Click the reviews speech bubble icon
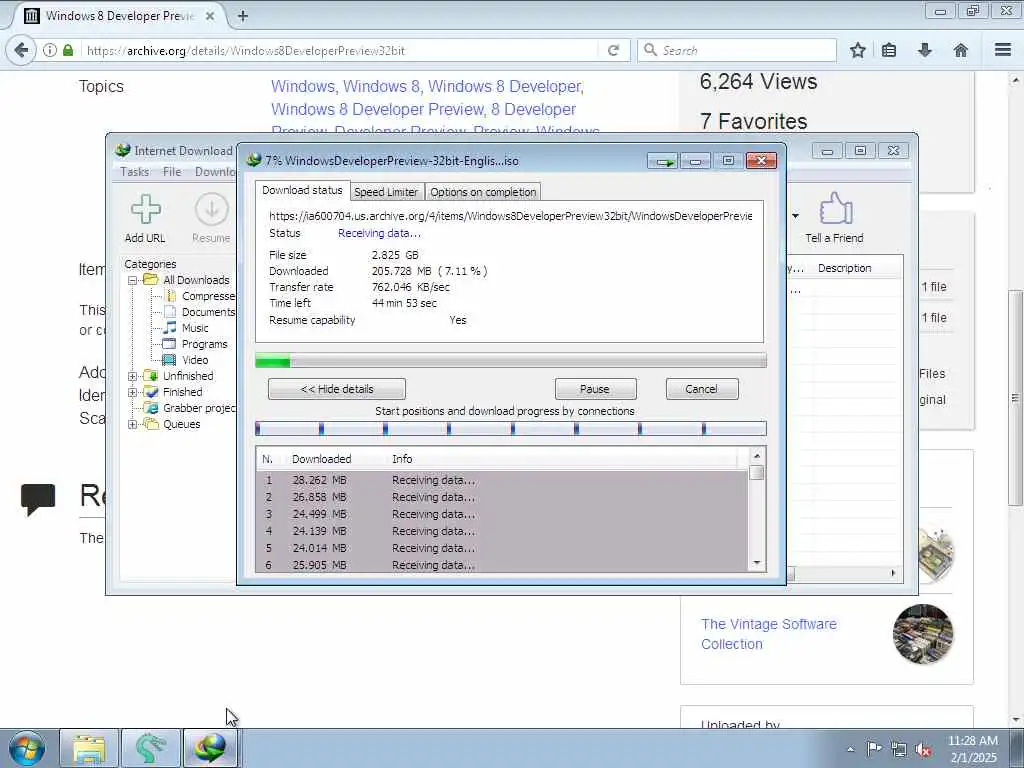Image resolution: width=1024 pixels, height=768 pixels. click(38, 499)
